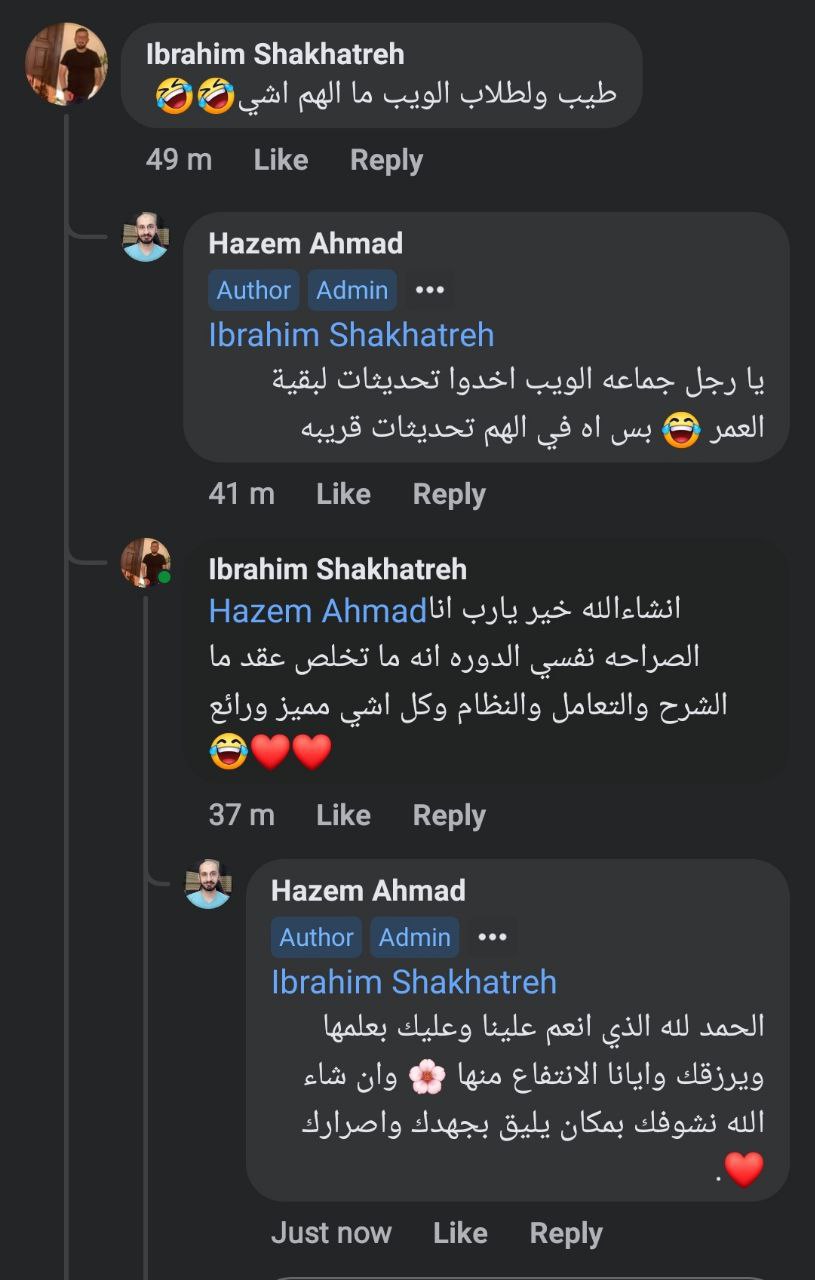This screenshot has height=1280, width=815.
Task: Open Ibrahim Shakhatreh's name on top comment
Action: click(275, 54)
